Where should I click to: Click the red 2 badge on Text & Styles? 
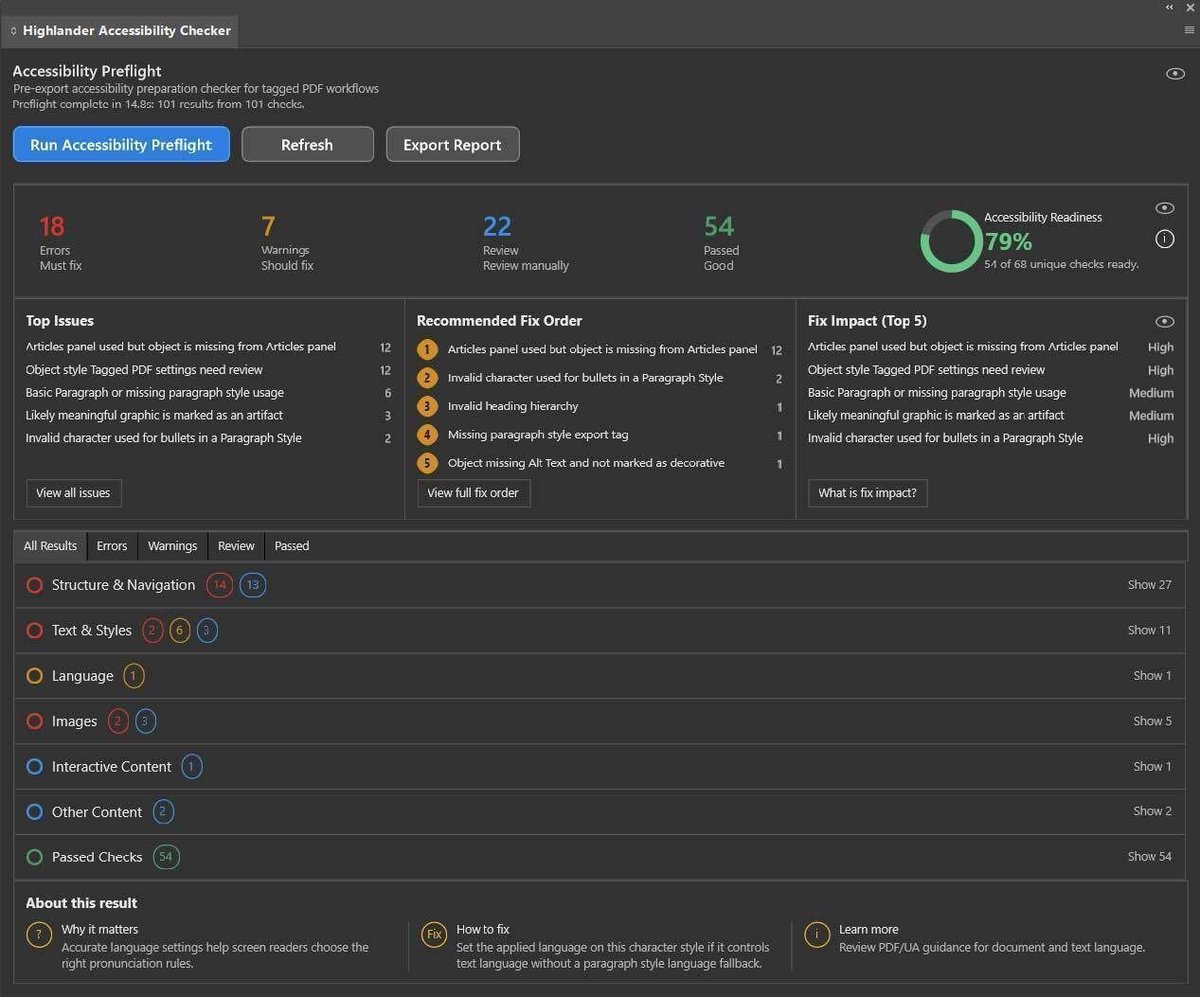[x=153, y=630]
